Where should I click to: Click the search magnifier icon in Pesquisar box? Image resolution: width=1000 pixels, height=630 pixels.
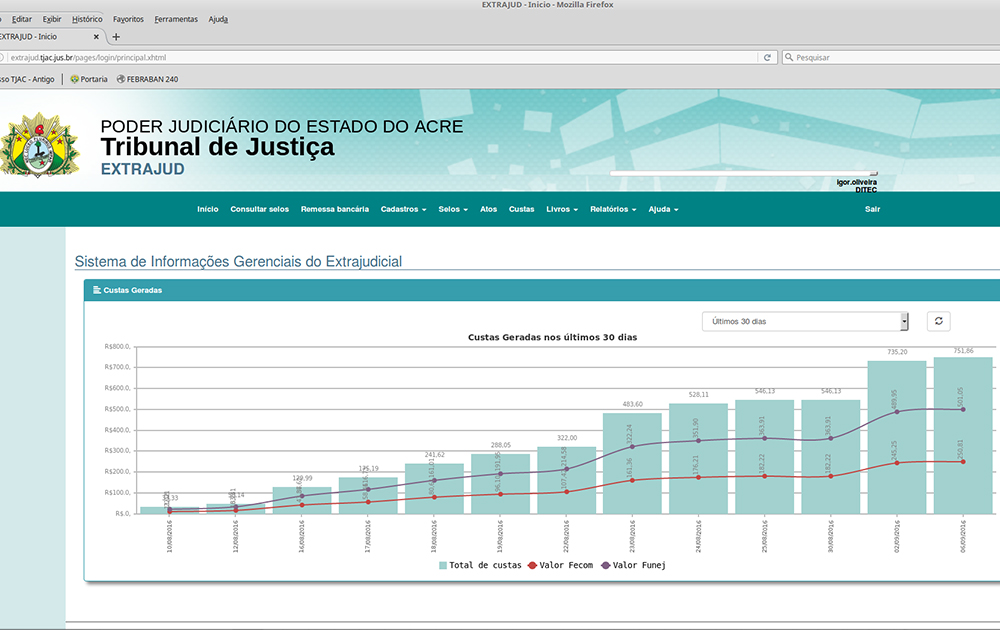pyautogui.click(x=789, y=57)
